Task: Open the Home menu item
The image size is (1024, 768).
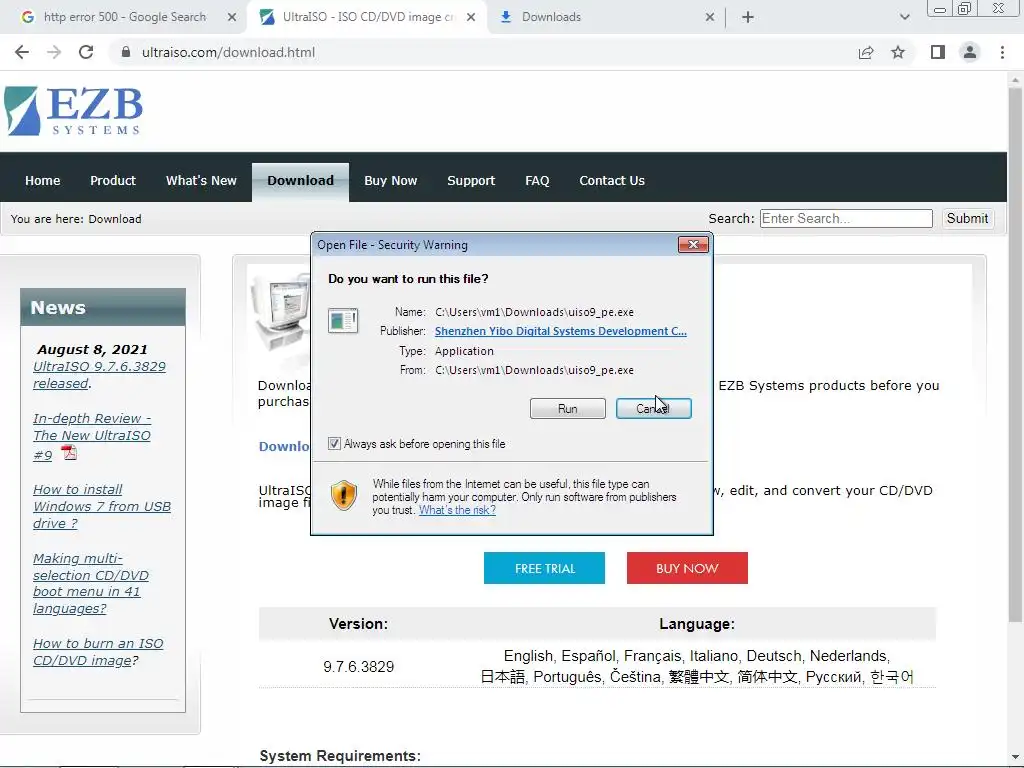Action: 42,180
